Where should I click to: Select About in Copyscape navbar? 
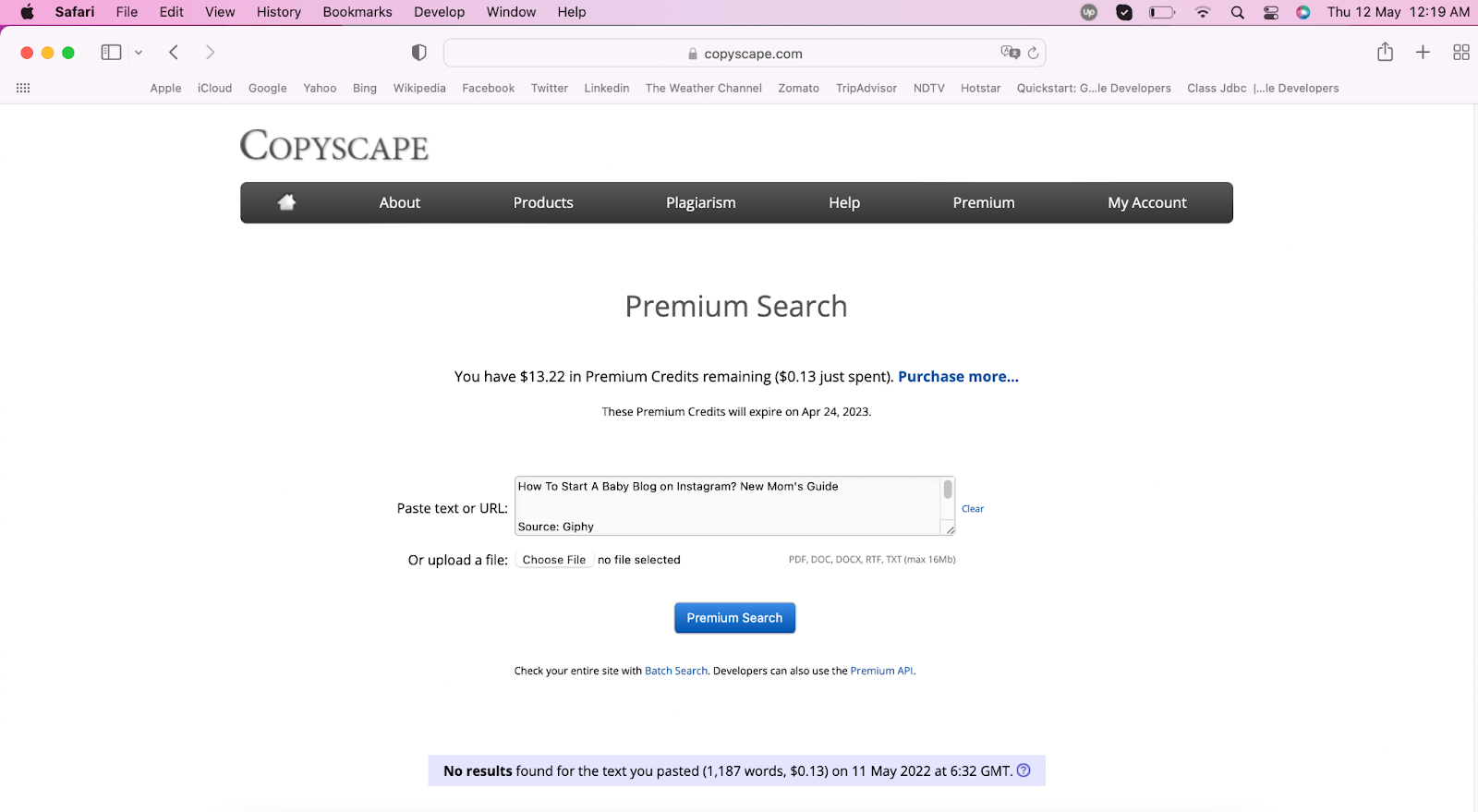[x=399, y=202]
